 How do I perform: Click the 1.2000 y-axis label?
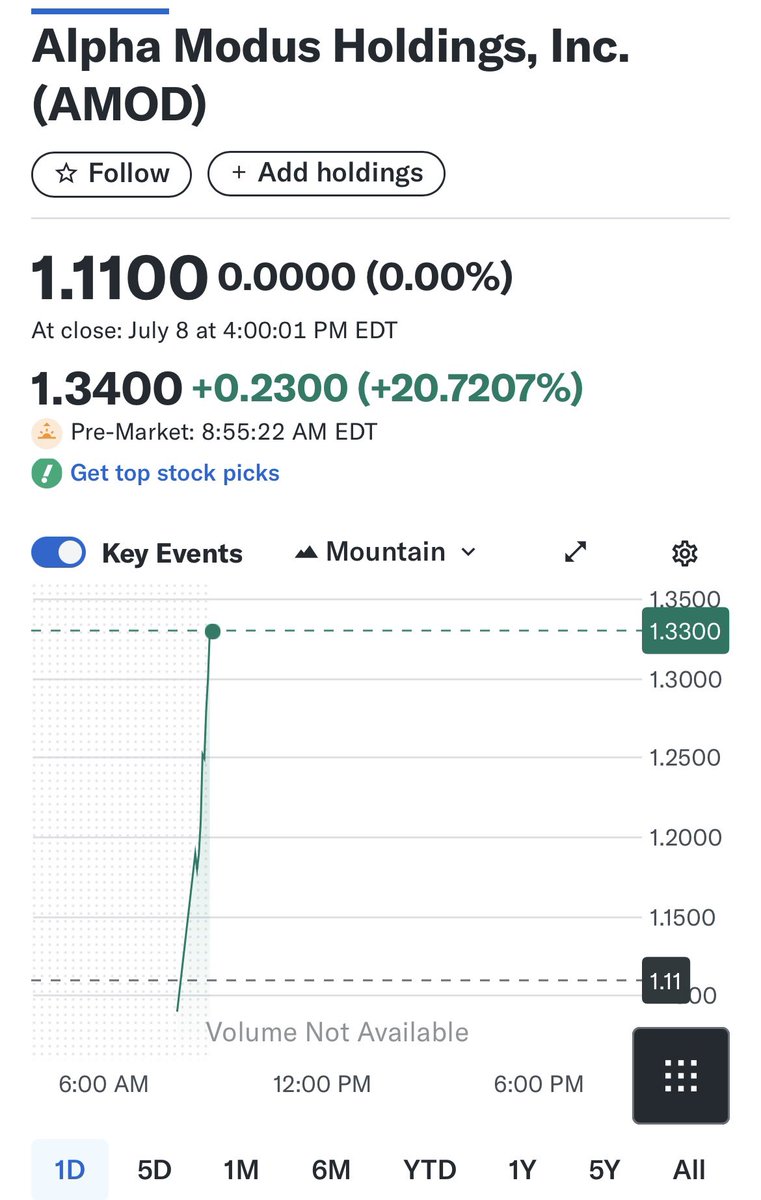point(684,838)
